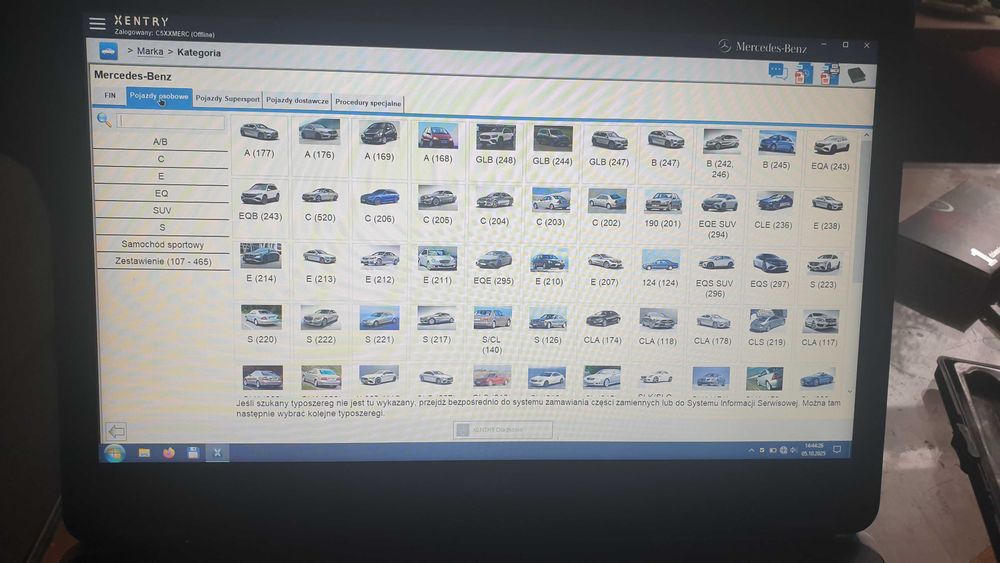Click the taskbar clock showing 05.10.2025
1000x563 pixels.
click(x=814, y=450)
